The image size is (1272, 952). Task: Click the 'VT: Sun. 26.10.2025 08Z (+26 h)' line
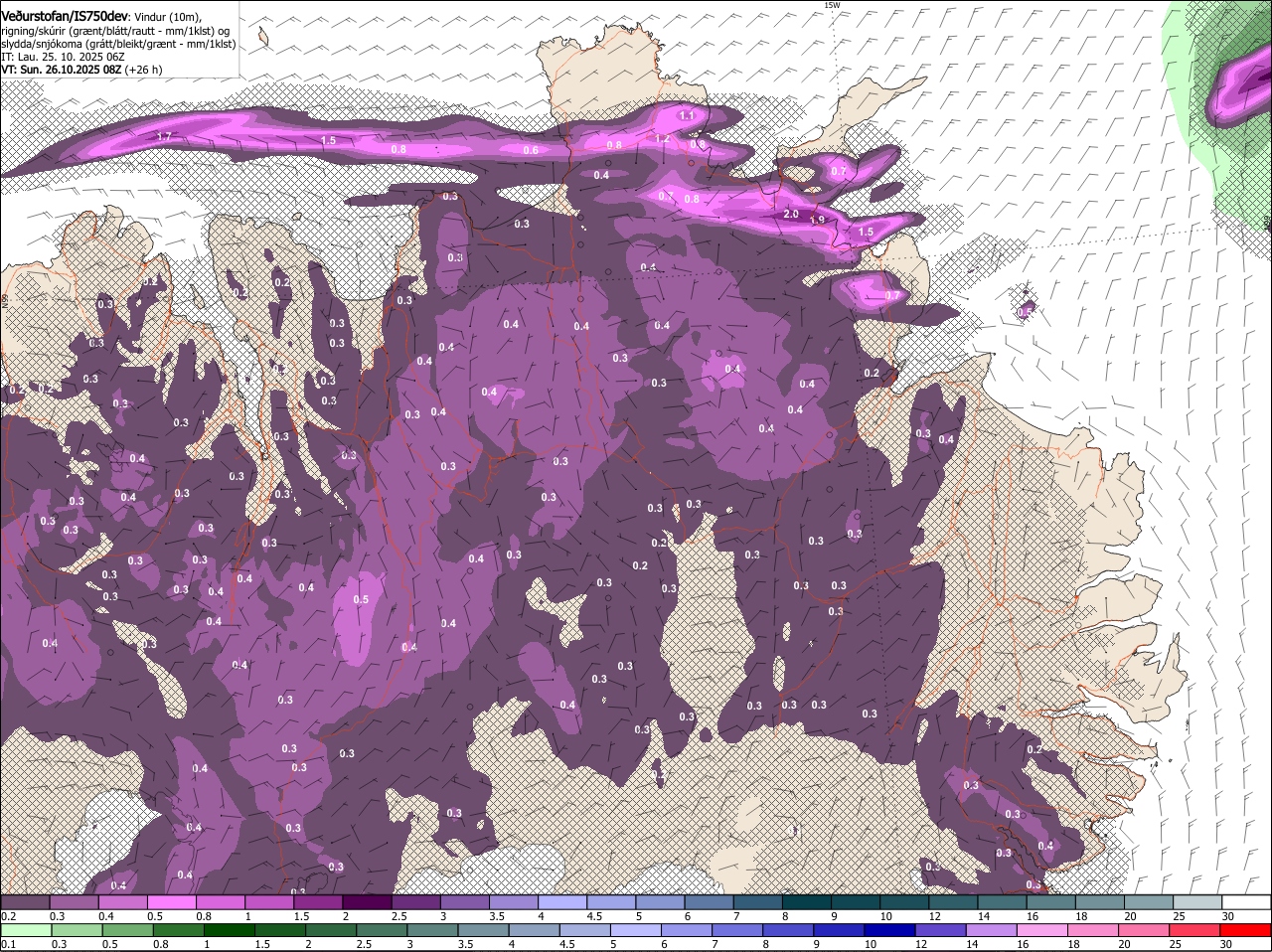click(x=81, y=70)
